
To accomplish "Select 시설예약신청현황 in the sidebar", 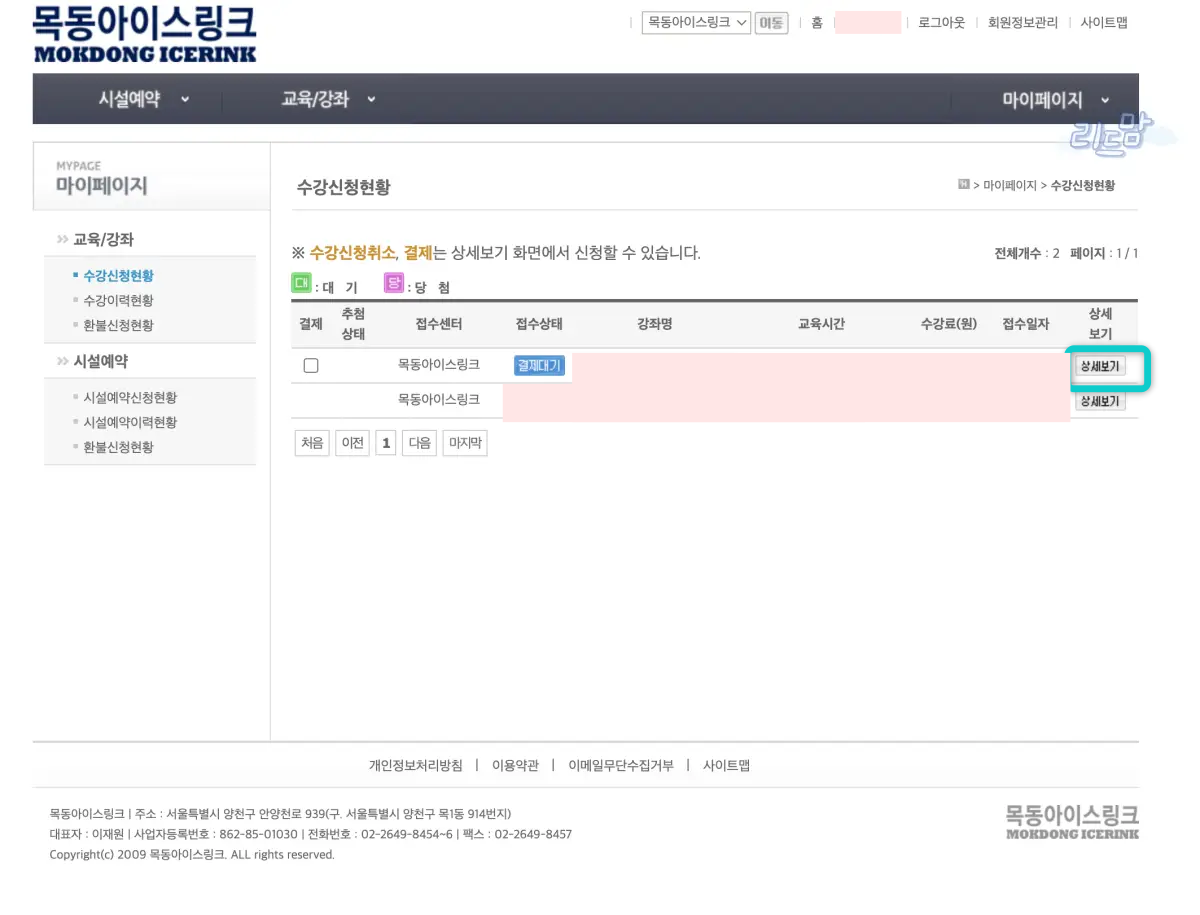I will [130, 397].
